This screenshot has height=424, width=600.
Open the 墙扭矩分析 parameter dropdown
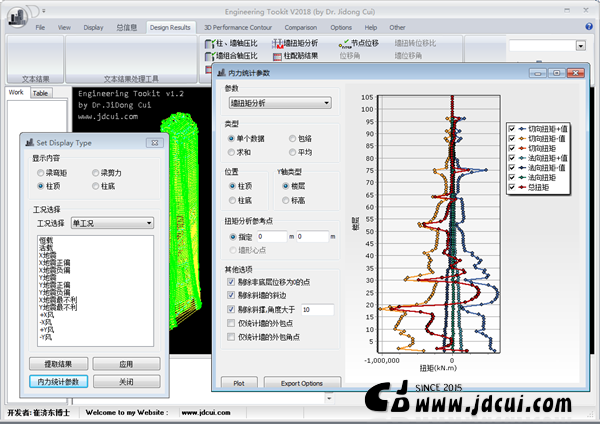point(280,103)
